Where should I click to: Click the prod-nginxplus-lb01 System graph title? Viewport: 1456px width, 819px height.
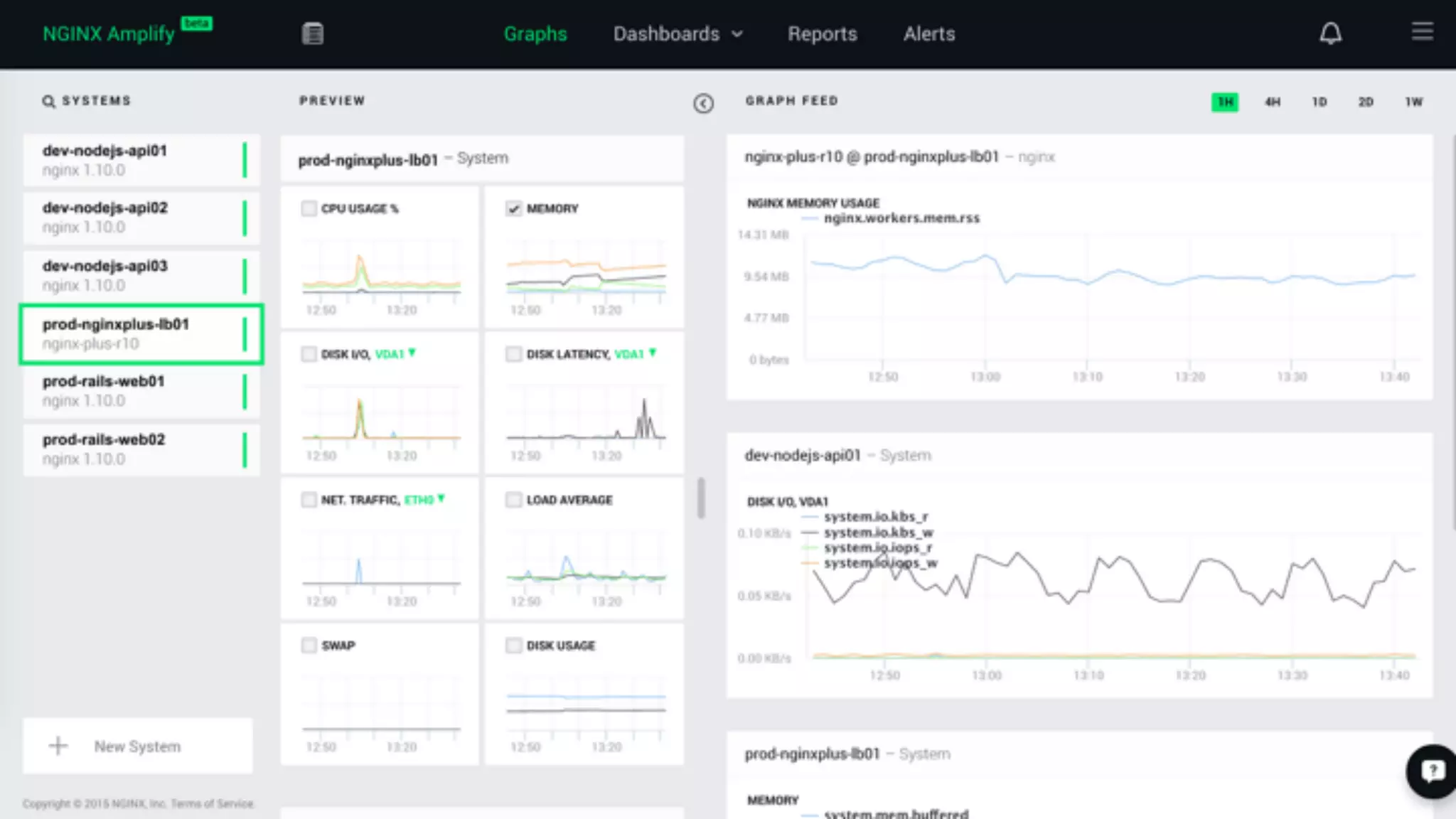pos(847,754)
